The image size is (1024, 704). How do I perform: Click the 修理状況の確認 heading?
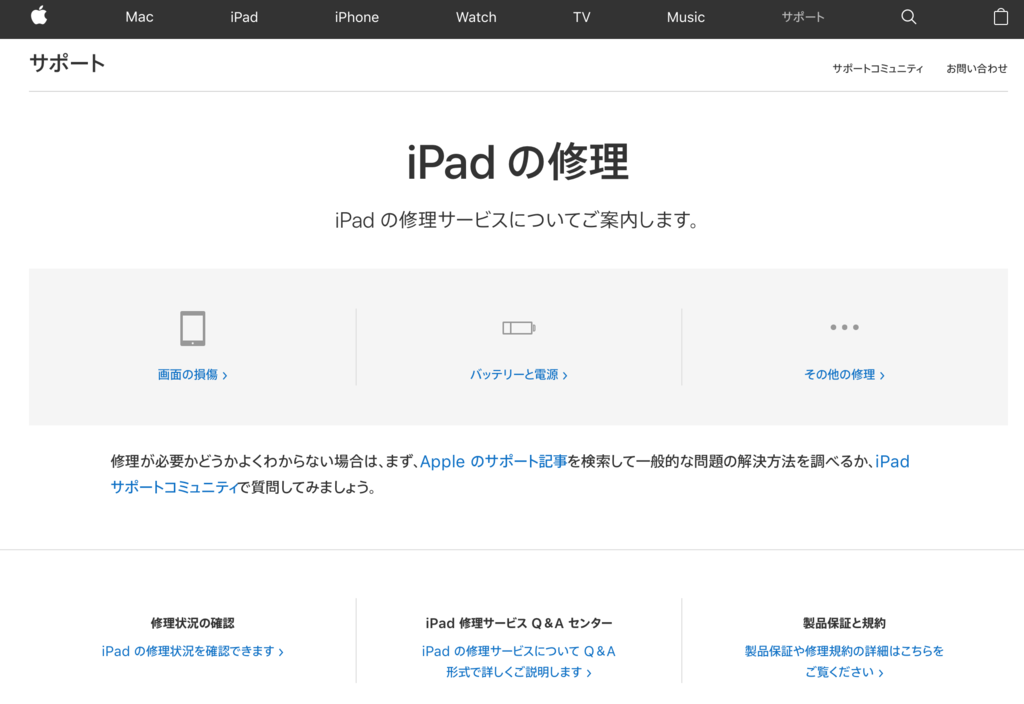point(193,623)
